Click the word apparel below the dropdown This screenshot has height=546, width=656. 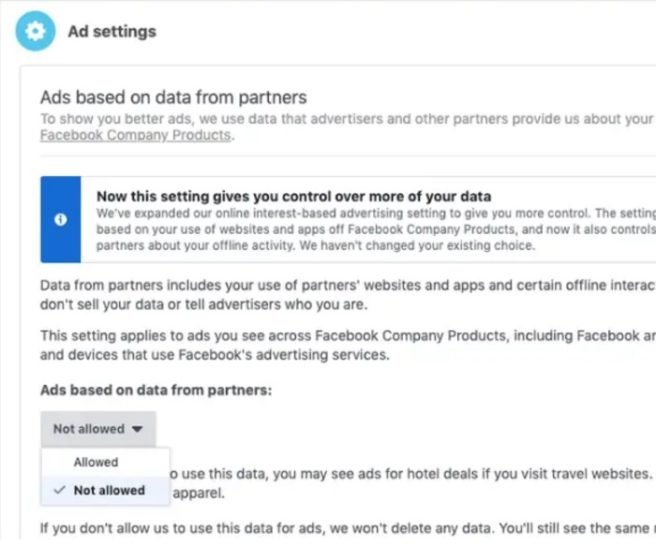click(199, 493)
